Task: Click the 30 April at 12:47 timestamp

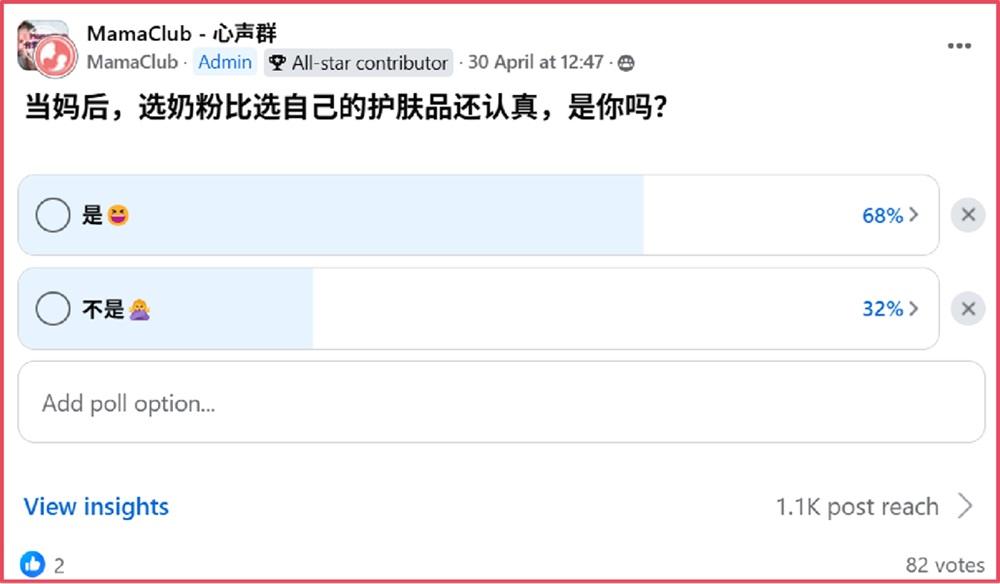Action: tap(536, 62)
